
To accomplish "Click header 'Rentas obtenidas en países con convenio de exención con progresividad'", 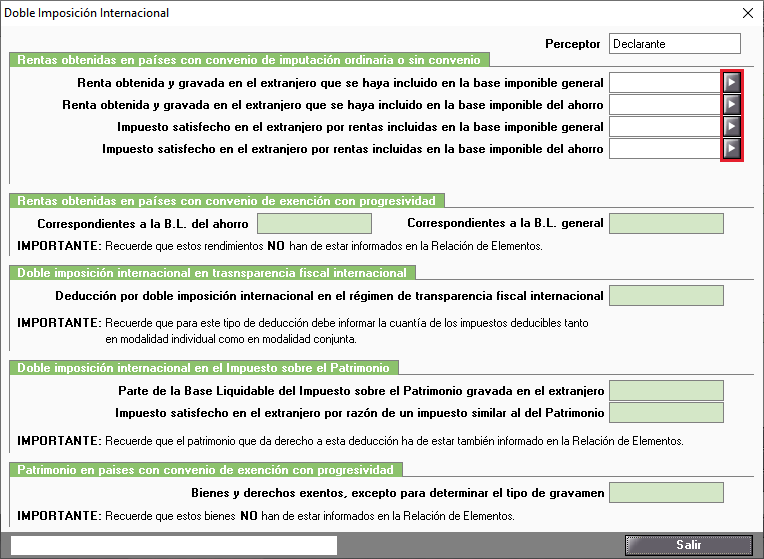I will point(227,201).
